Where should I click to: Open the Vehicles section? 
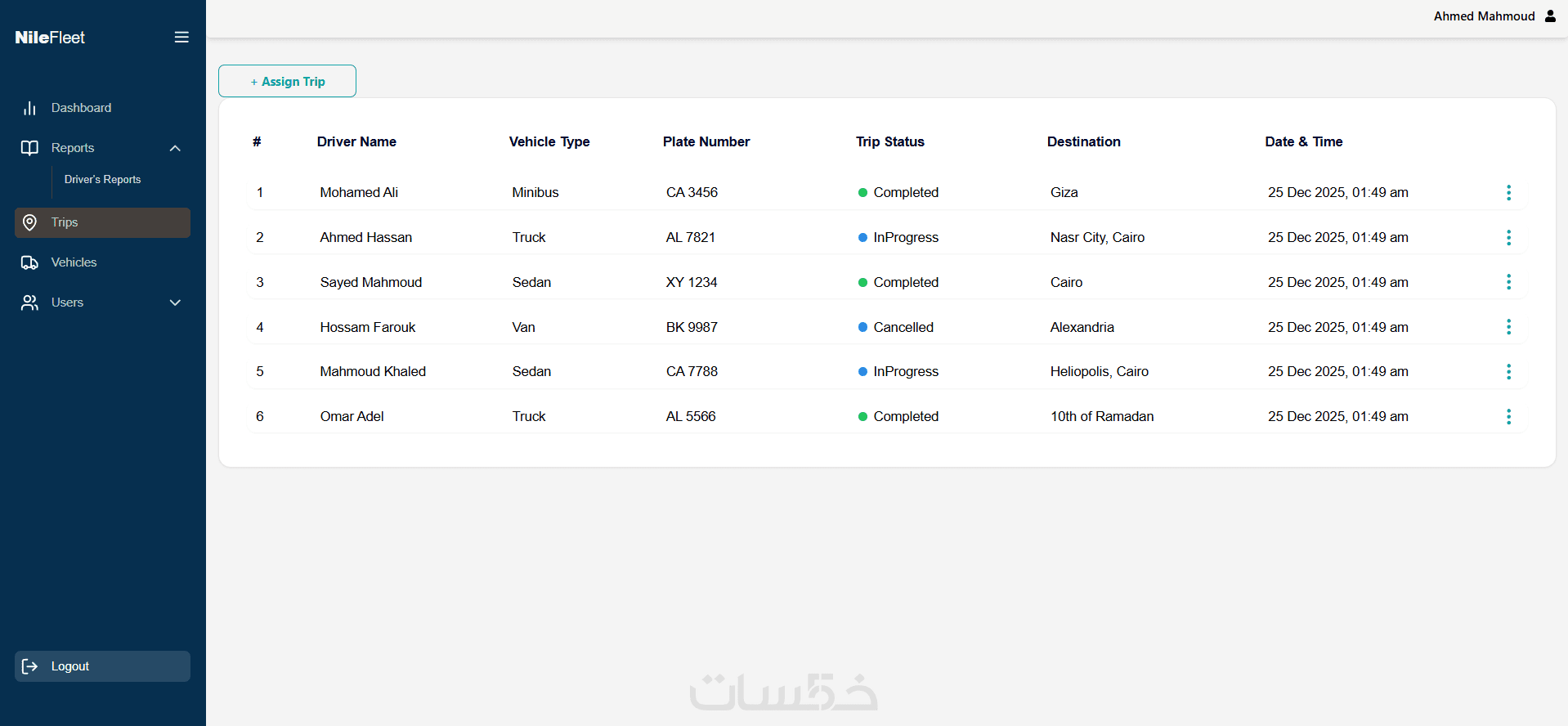click(74, 262)
